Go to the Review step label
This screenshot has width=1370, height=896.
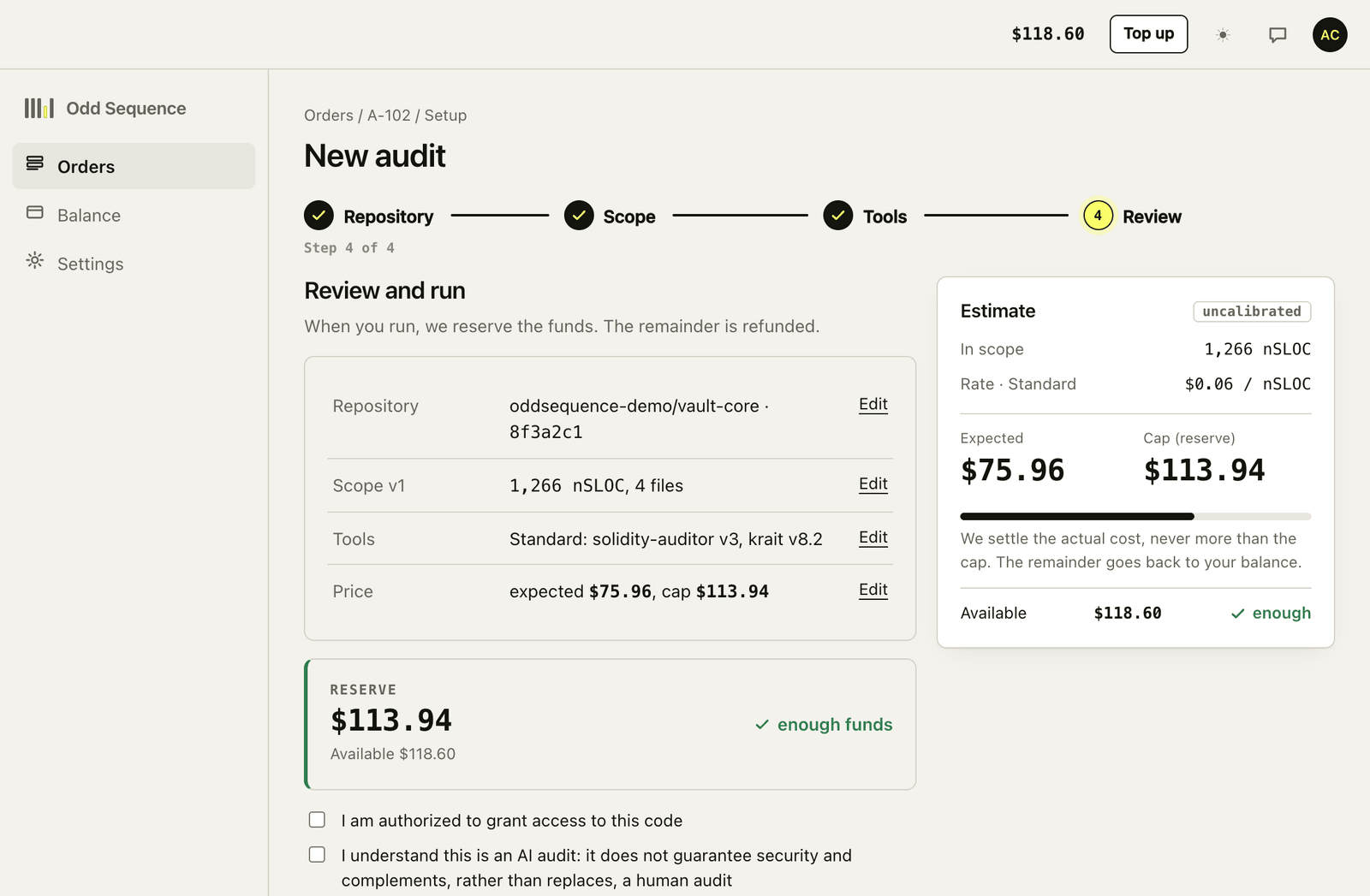coord(1152,217)
